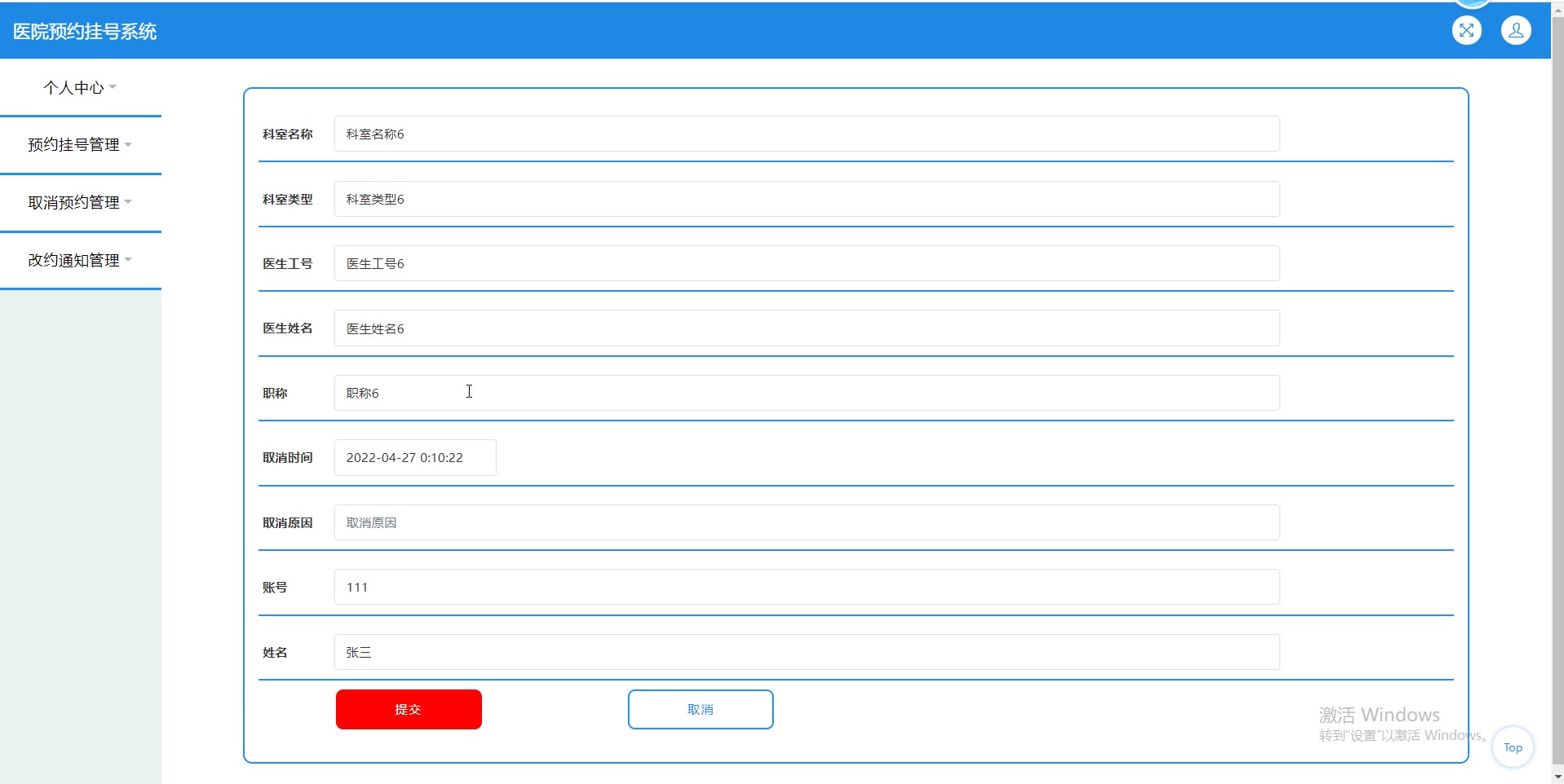Open the user profile icon in header
This screenshot has width=1564, height=784.
(x=1516, y=31)
